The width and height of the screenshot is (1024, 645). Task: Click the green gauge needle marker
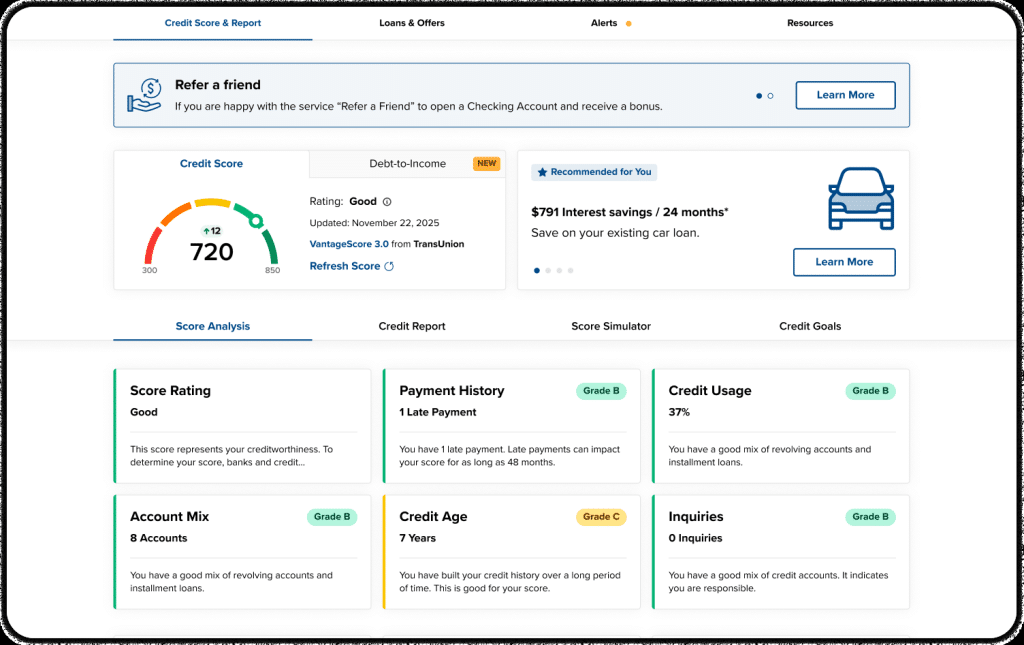256,221
